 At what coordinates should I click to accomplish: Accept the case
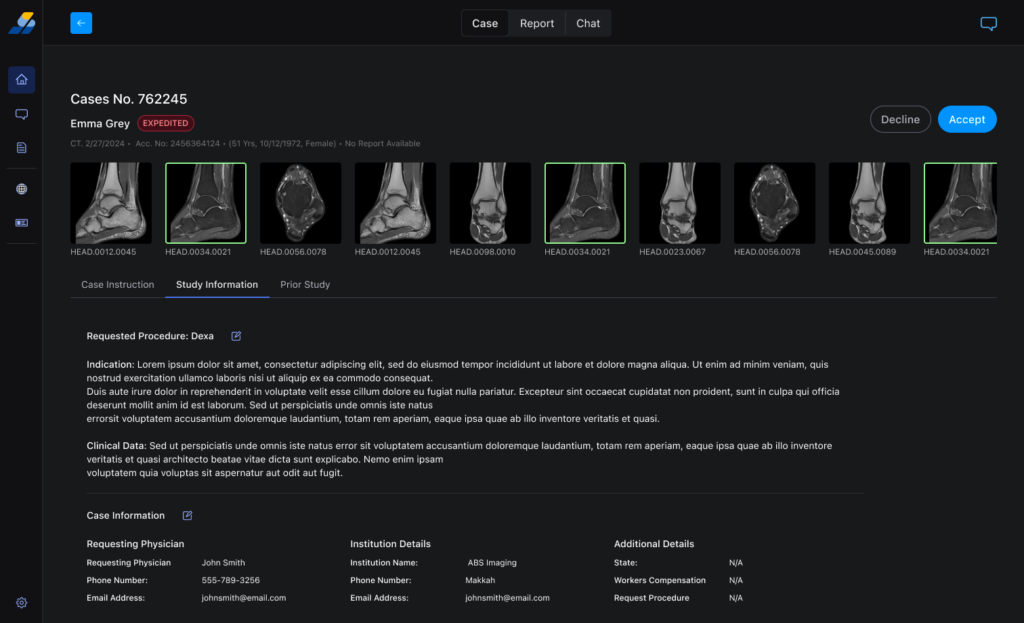pos(967,120)
